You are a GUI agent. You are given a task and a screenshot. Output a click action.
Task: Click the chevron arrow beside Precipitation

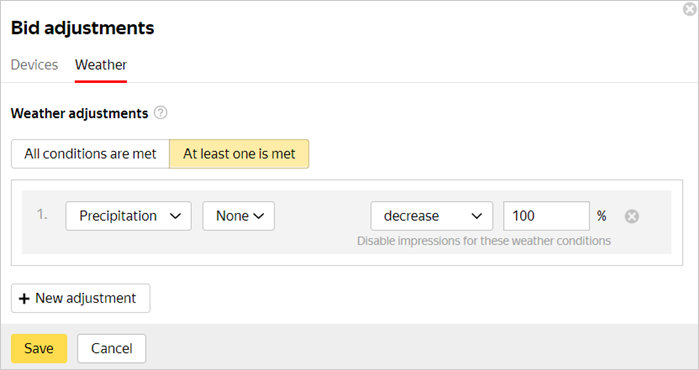[x=176, y=216]
